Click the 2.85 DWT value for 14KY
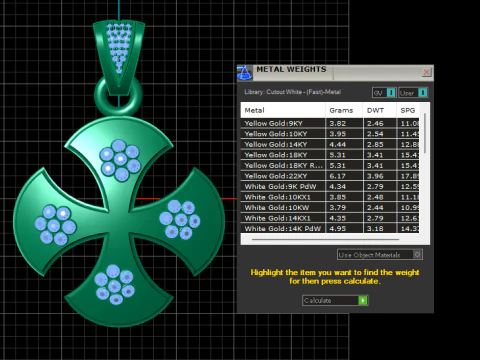This screenshot has width=480, height=360. click(x=375, y=144)
